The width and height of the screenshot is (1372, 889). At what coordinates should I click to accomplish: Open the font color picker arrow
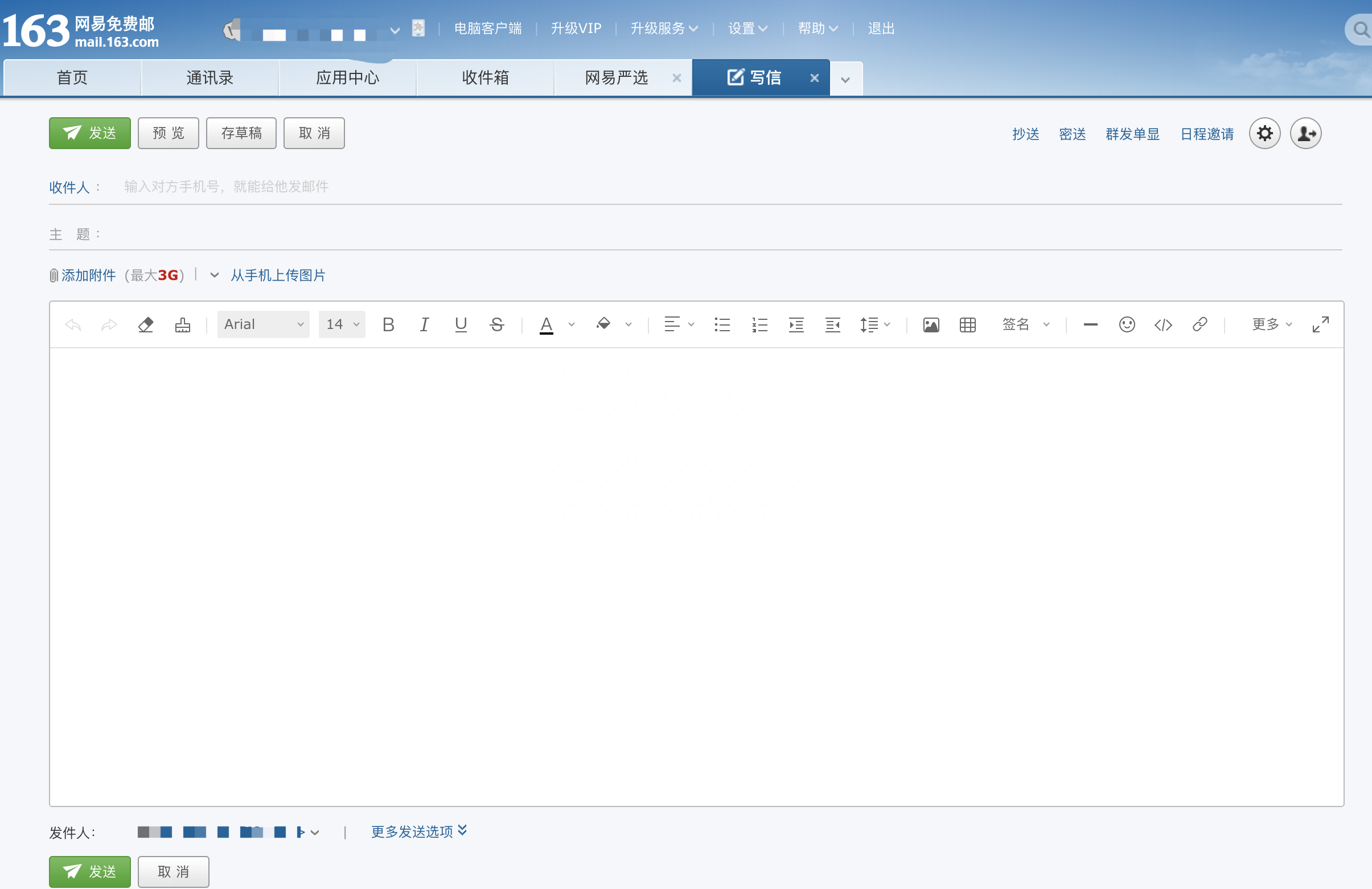(x=571, y=325)
